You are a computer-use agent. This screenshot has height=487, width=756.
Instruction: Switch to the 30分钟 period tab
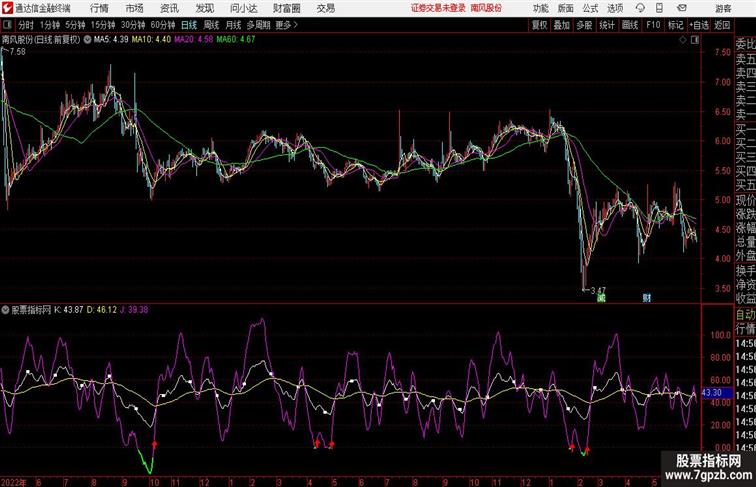click(133, 25)
